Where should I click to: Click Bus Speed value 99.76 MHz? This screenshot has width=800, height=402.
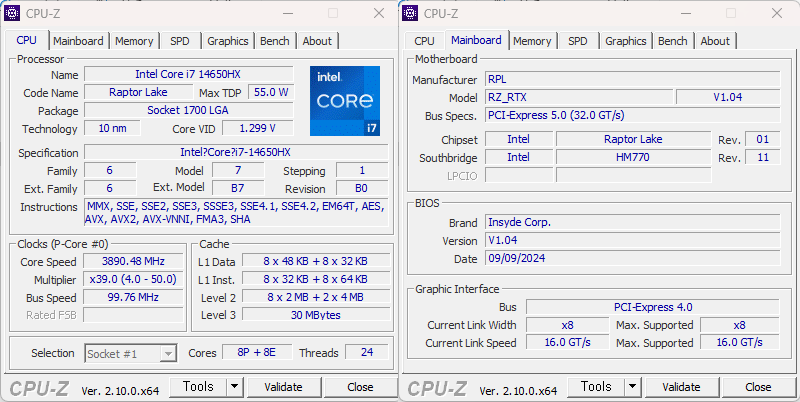pos(133,297)
